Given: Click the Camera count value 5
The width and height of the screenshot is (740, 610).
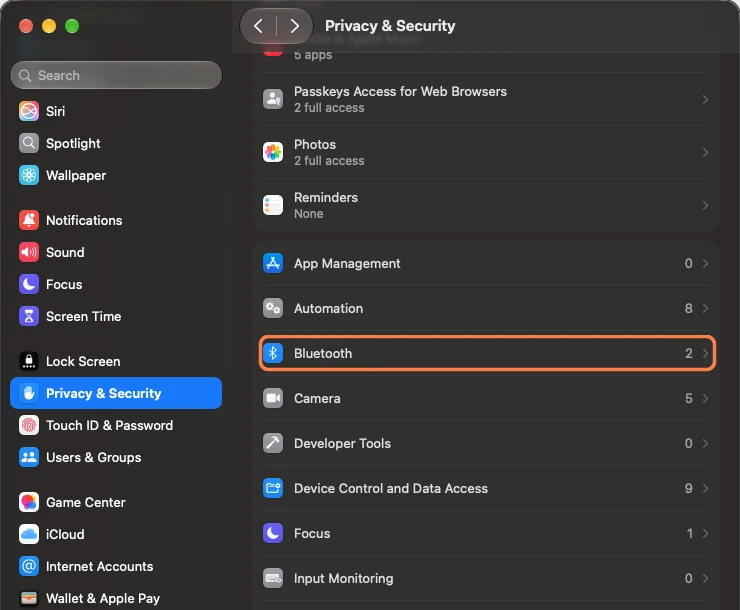Looking at the screenshot, I should point(689,399).
